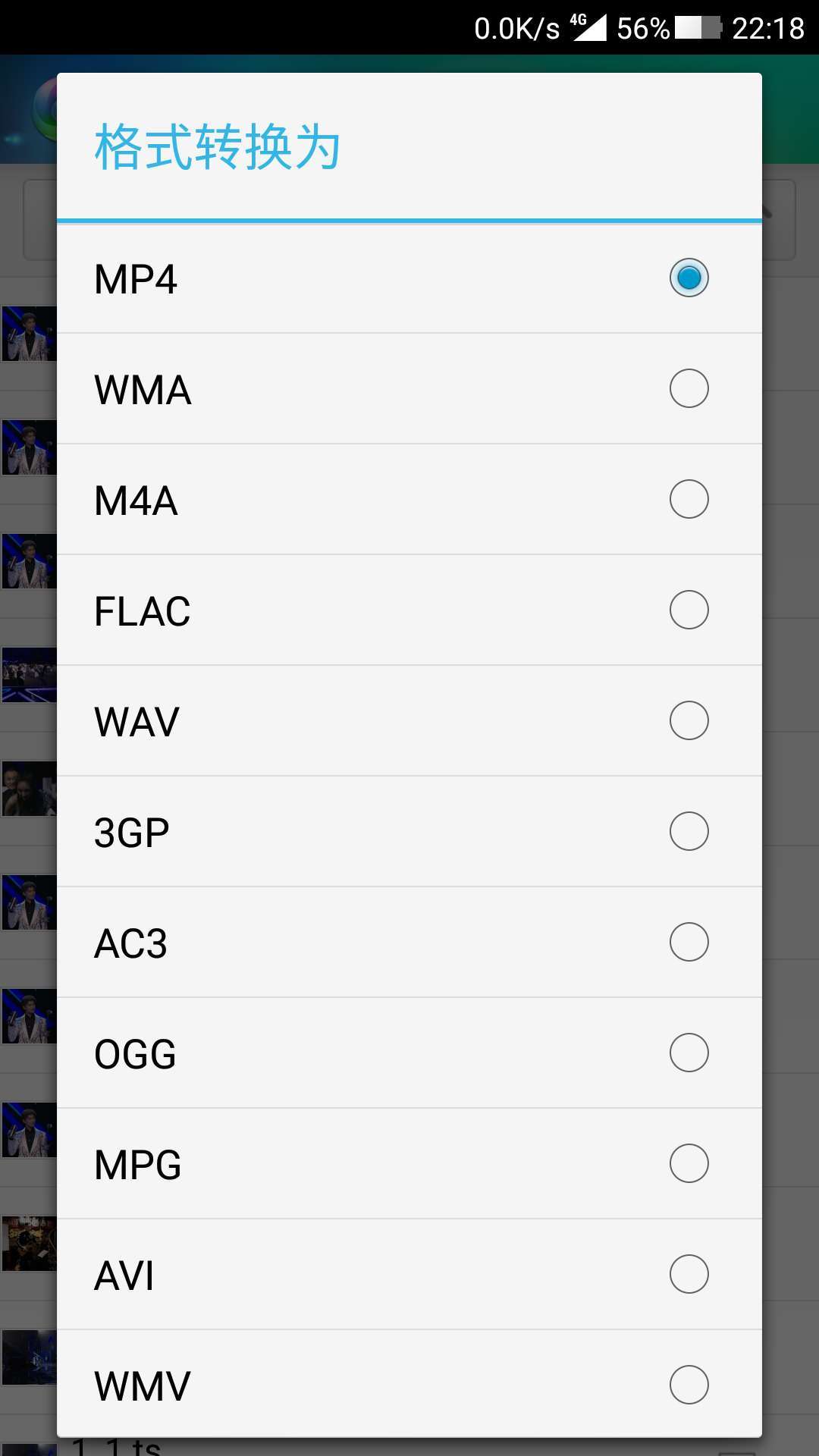Open the first video thumbnail behind dialog
This screenshot has width=819, height=1456.
(x=29, y=334)
